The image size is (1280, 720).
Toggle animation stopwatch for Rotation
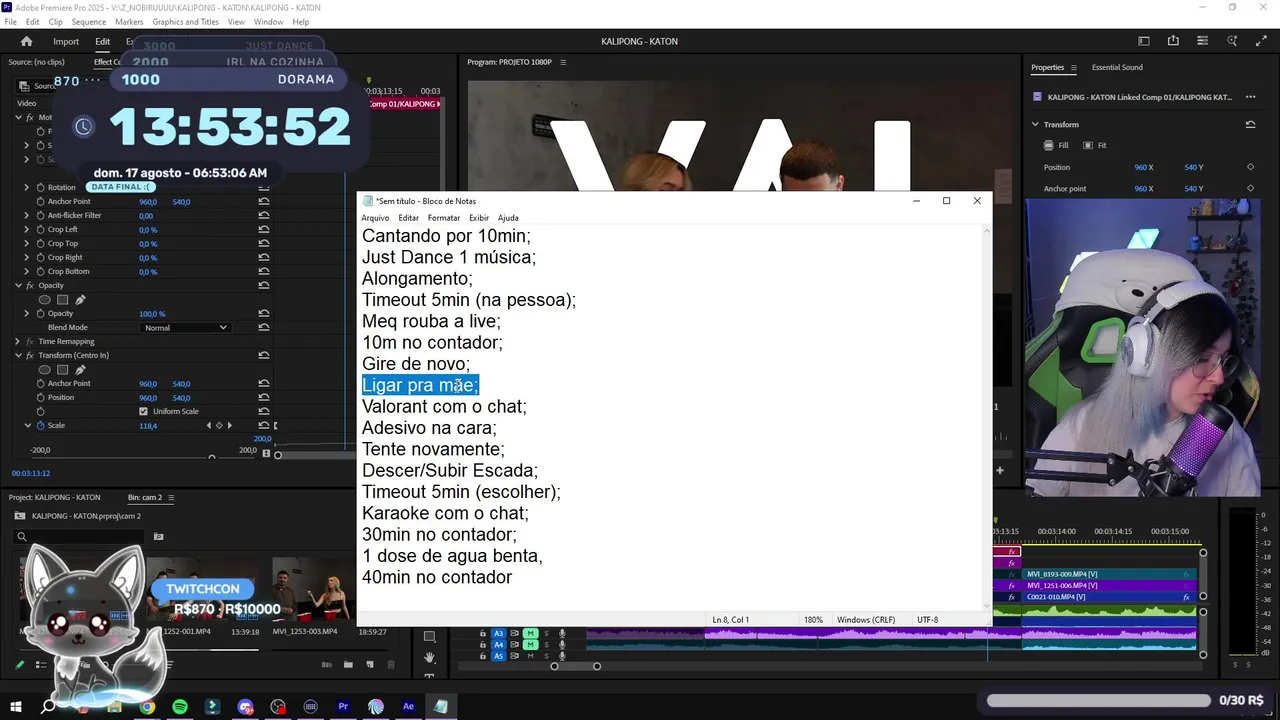coord(41,188)
